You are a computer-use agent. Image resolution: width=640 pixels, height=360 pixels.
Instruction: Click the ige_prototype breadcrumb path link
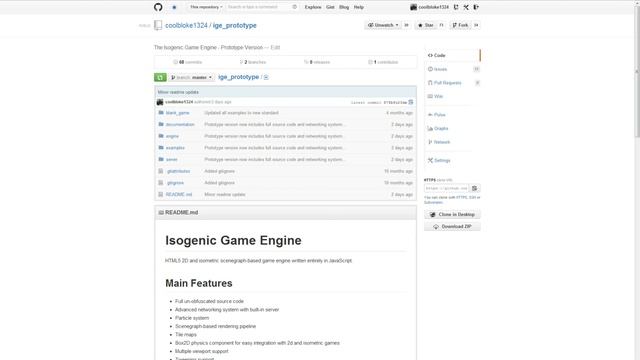point(238,77)
